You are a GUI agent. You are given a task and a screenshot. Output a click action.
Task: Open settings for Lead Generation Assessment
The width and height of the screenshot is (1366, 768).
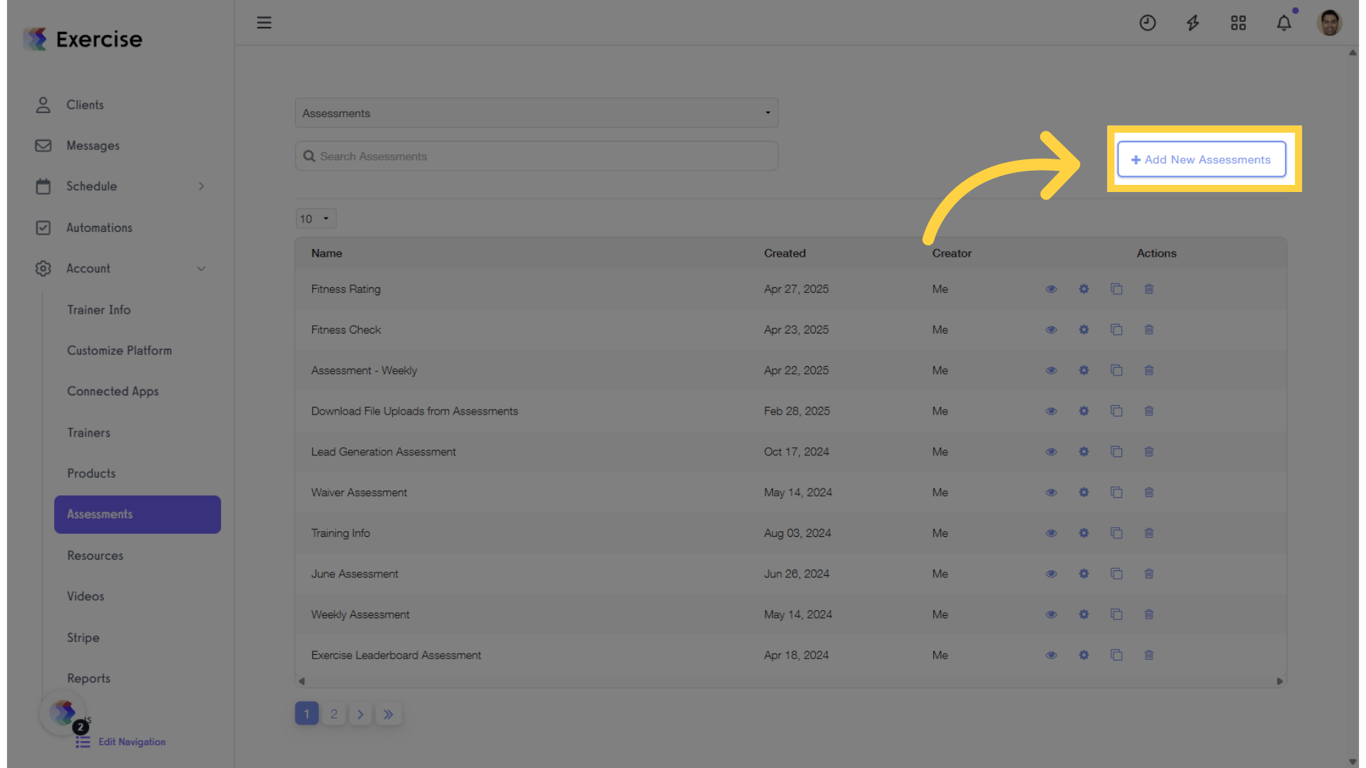pos(1083,452)
